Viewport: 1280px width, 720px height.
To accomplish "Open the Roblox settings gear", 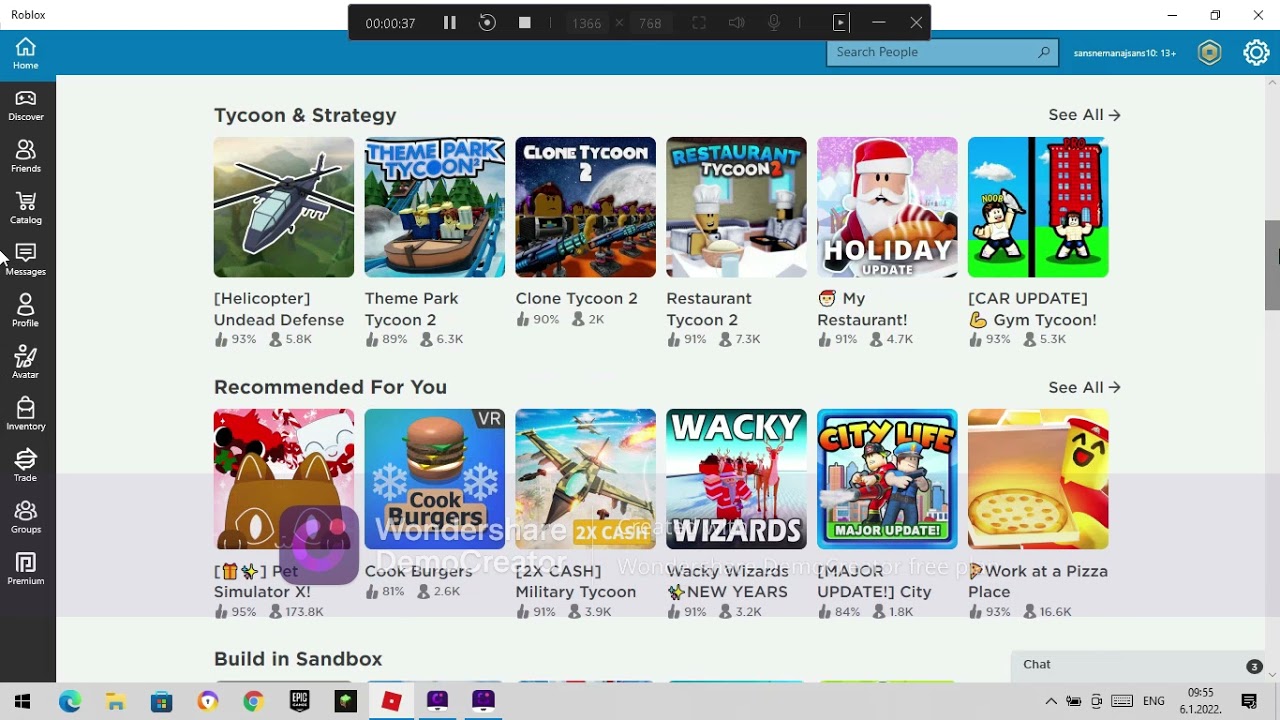I will 1256,53.
